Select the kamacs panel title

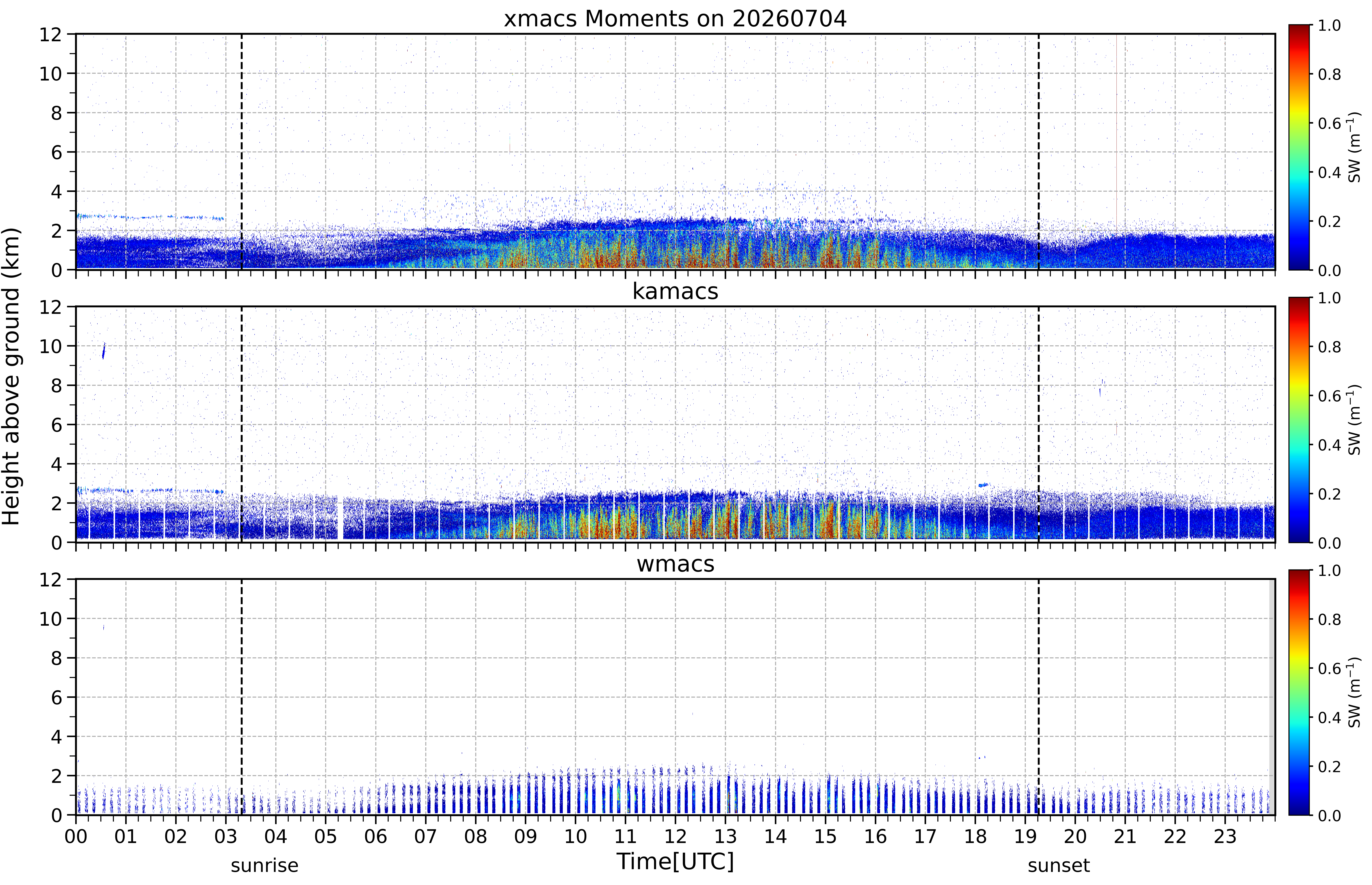pos(675,291)
